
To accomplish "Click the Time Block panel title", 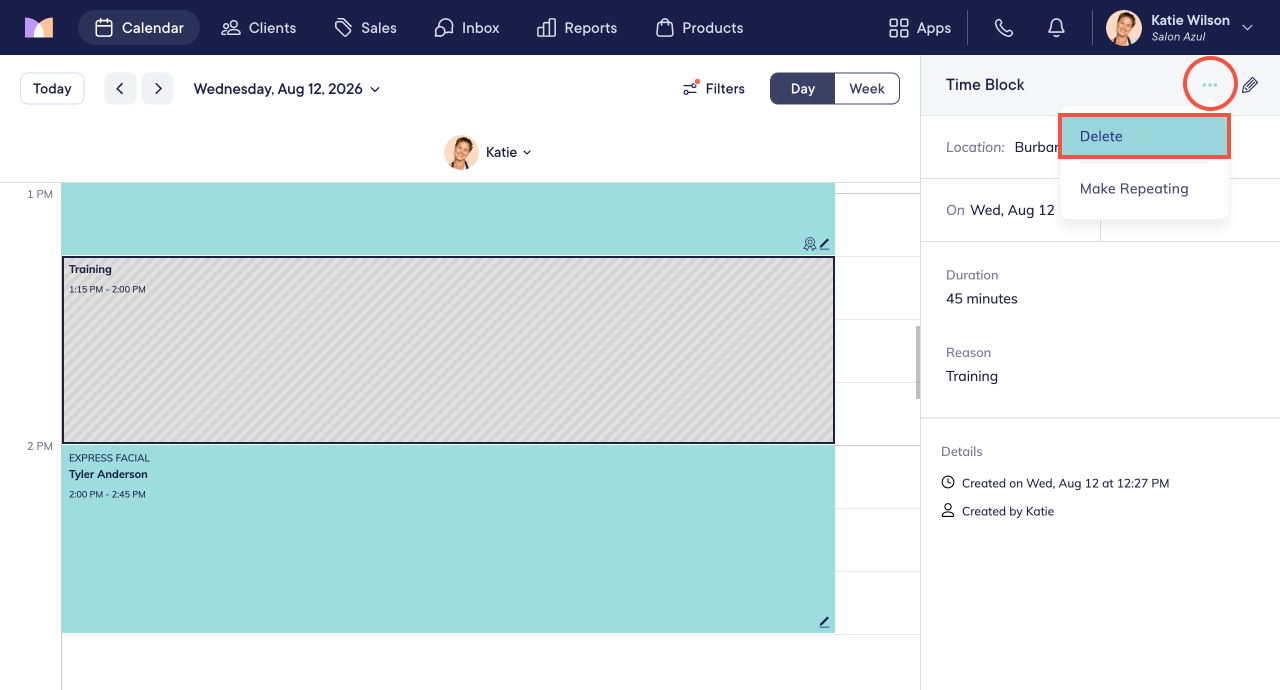I will [x=985, y=85].
